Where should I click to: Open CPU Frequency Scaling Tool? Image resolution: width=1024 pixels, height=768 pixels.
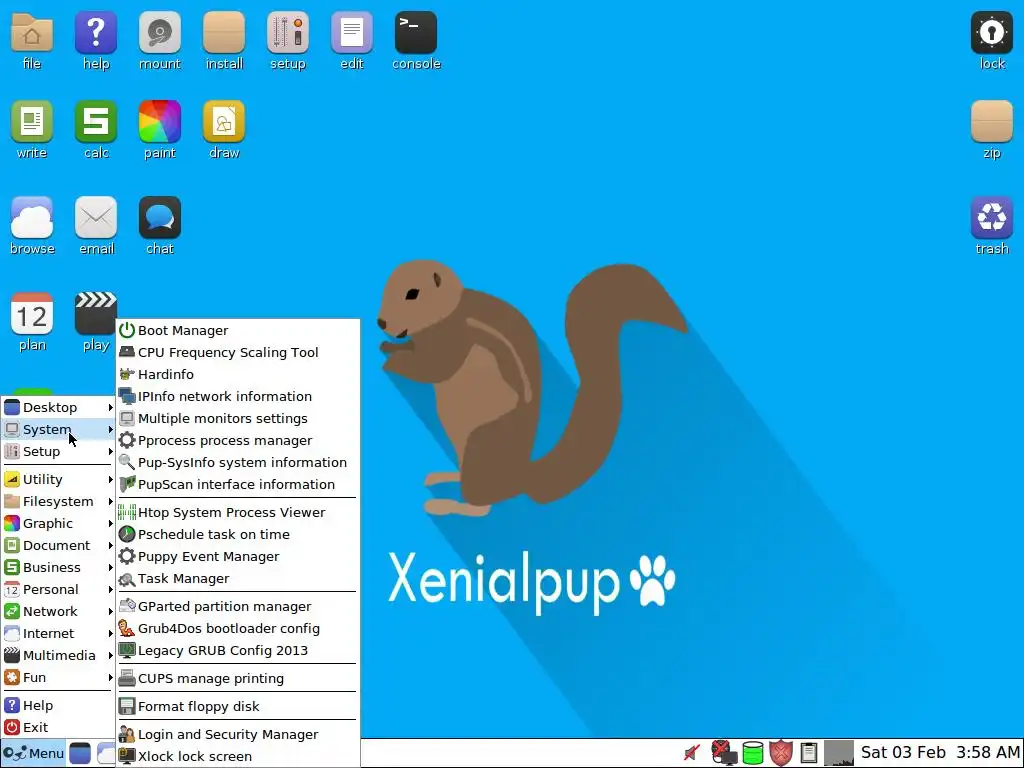pyautogui.click(x=238, y=353)
